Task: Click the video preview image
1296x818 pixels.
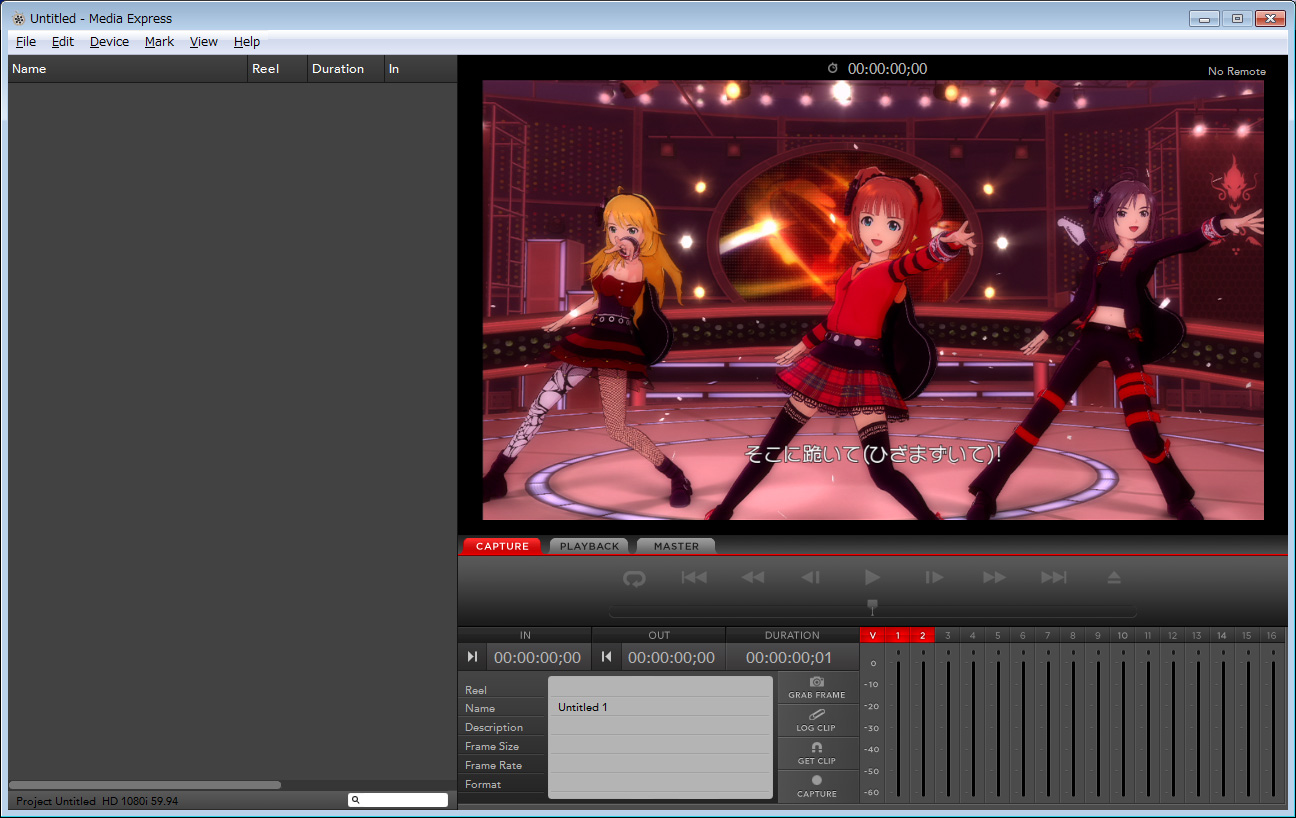Action: tap(873, 300)
